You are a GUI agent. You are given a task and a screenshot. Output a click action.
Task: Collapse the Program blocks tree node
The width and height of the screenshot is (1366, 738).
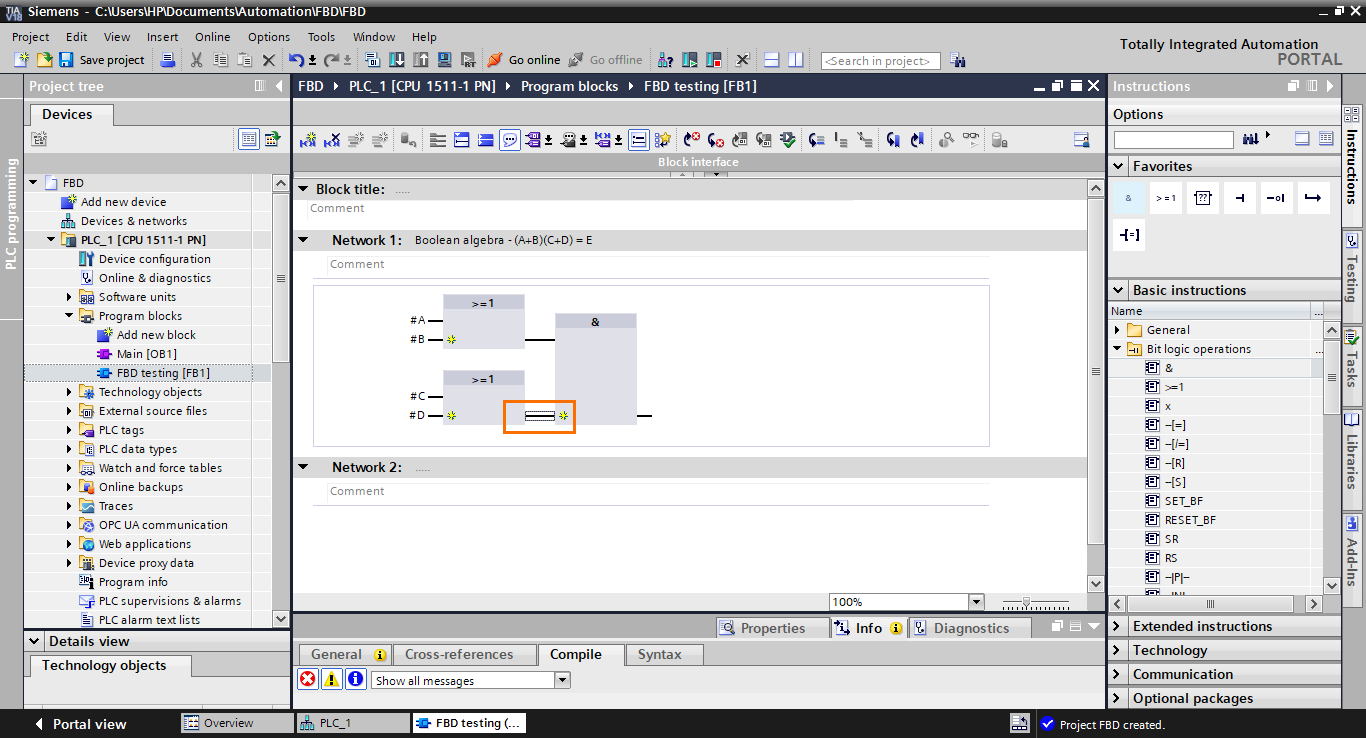[x=69, y=315]
